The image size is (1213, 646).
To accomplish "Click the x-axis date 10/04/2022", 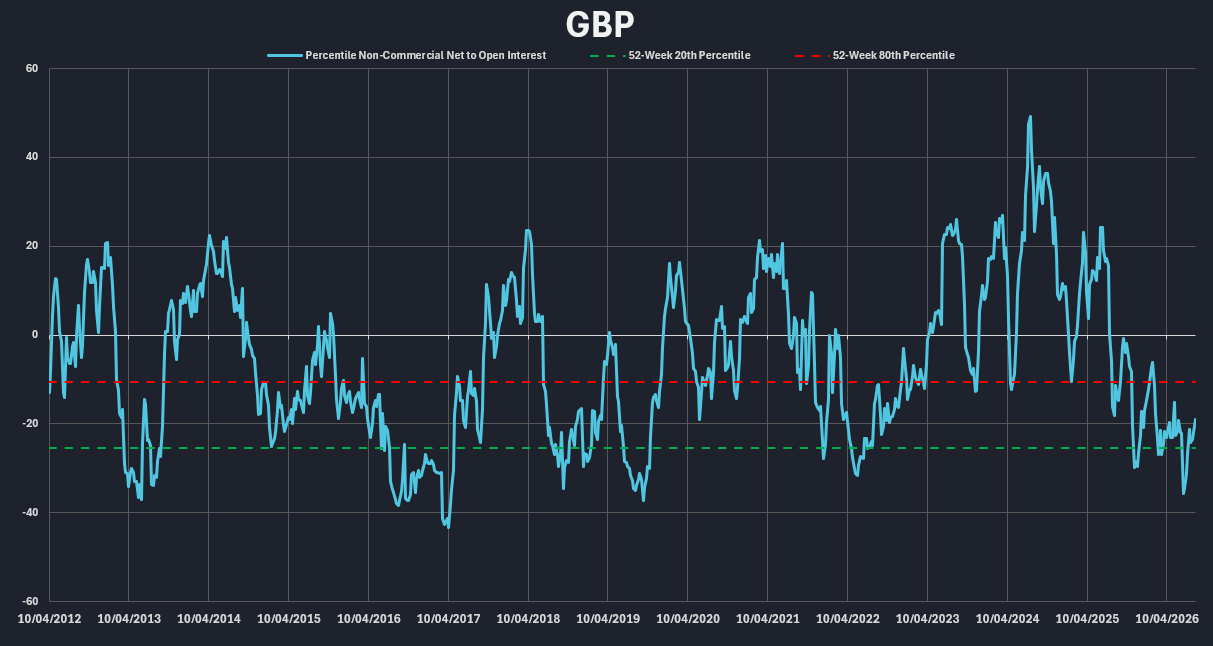I will (x=848, y=619).
